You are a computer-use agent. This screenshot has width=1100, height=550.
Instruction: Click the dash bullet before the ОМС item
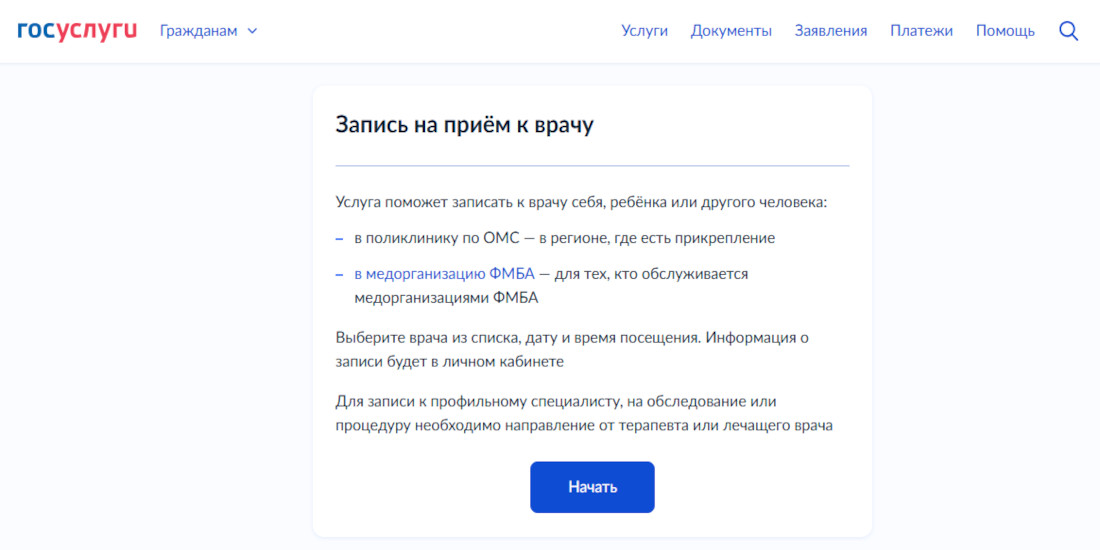tap(339, 238)
